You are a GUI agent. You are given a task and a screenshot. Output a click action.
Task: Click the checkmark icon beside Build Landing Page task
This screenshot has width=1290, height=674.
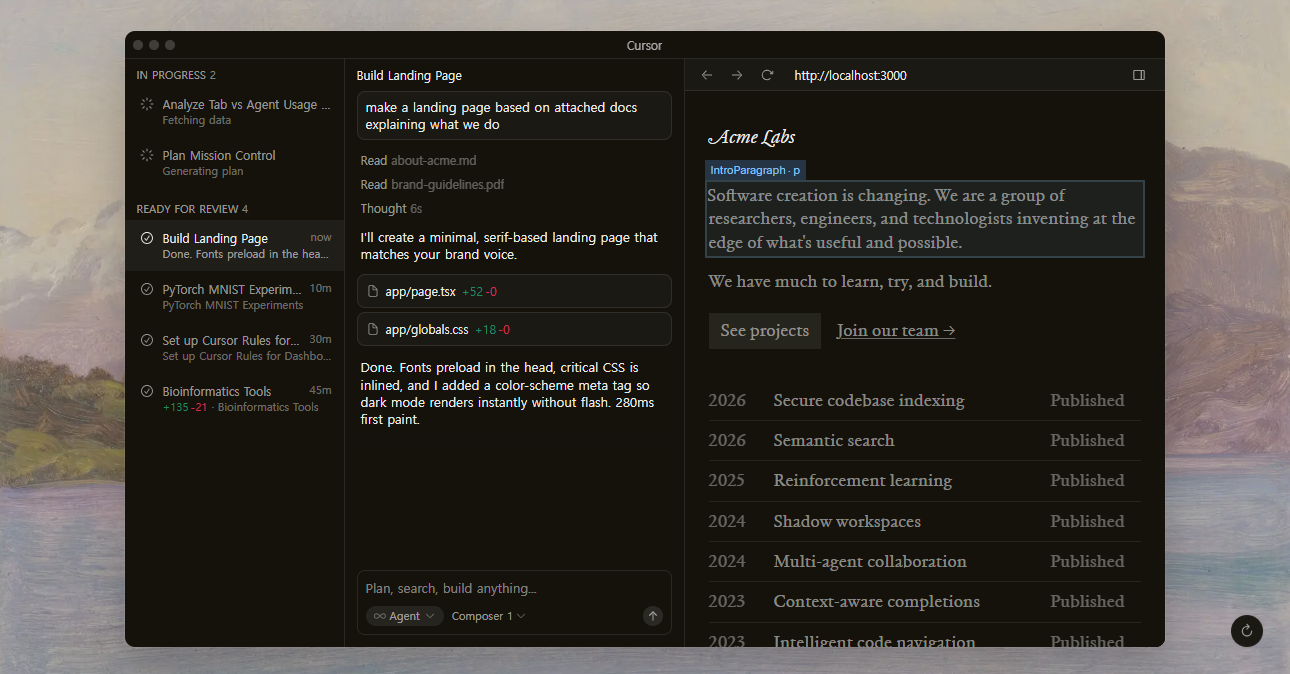(147, 238)
